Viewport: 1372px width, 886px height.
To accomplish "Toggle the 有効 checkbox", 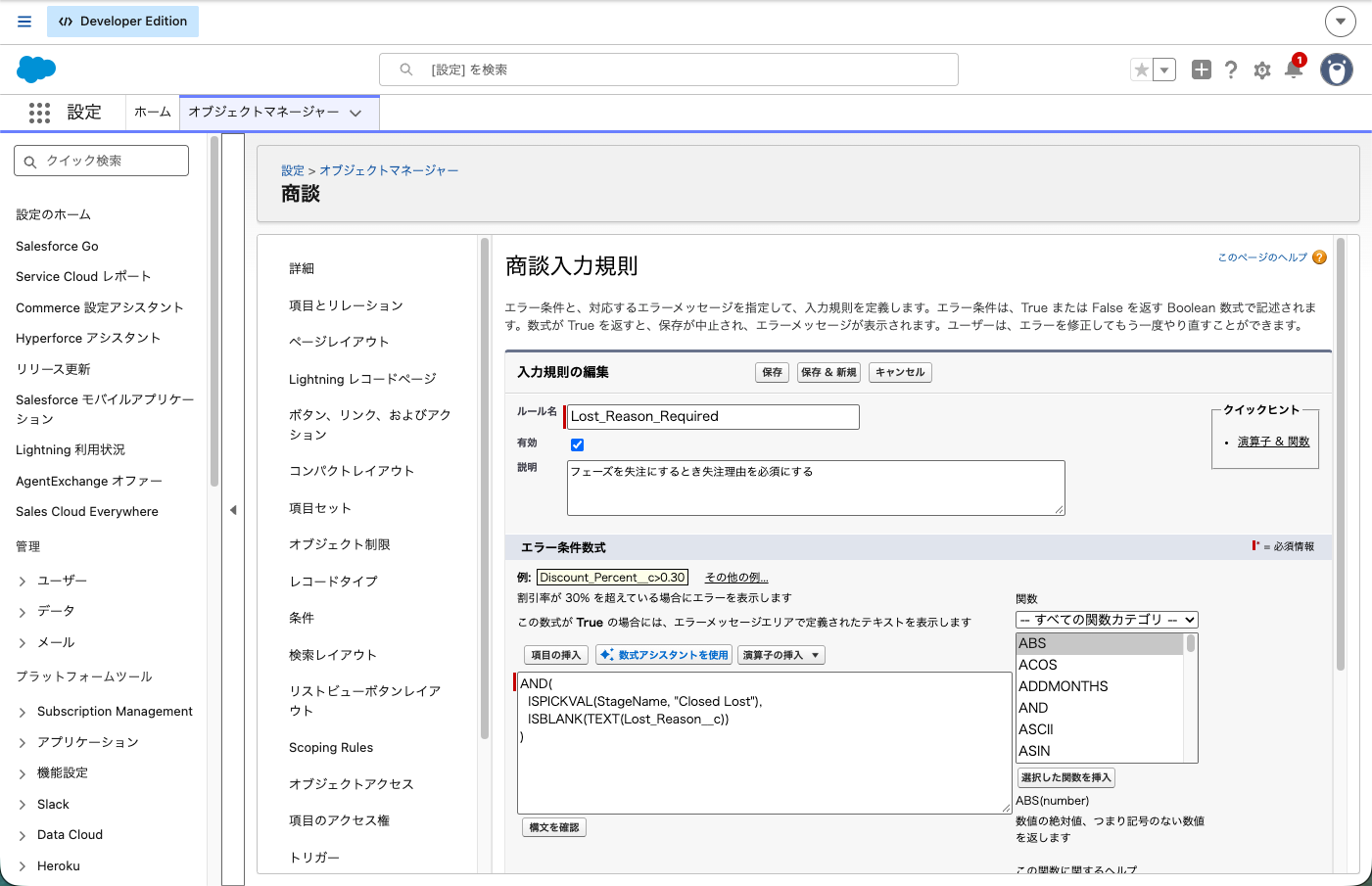I will pyautogui.click(x=578, y=444).
